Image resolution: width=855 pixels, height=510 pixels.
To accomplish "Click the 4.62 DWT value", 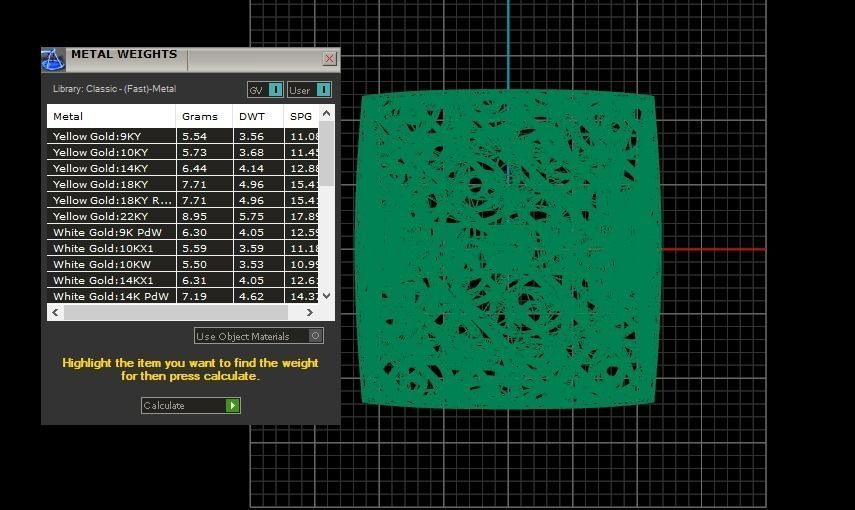I will 251,296.
